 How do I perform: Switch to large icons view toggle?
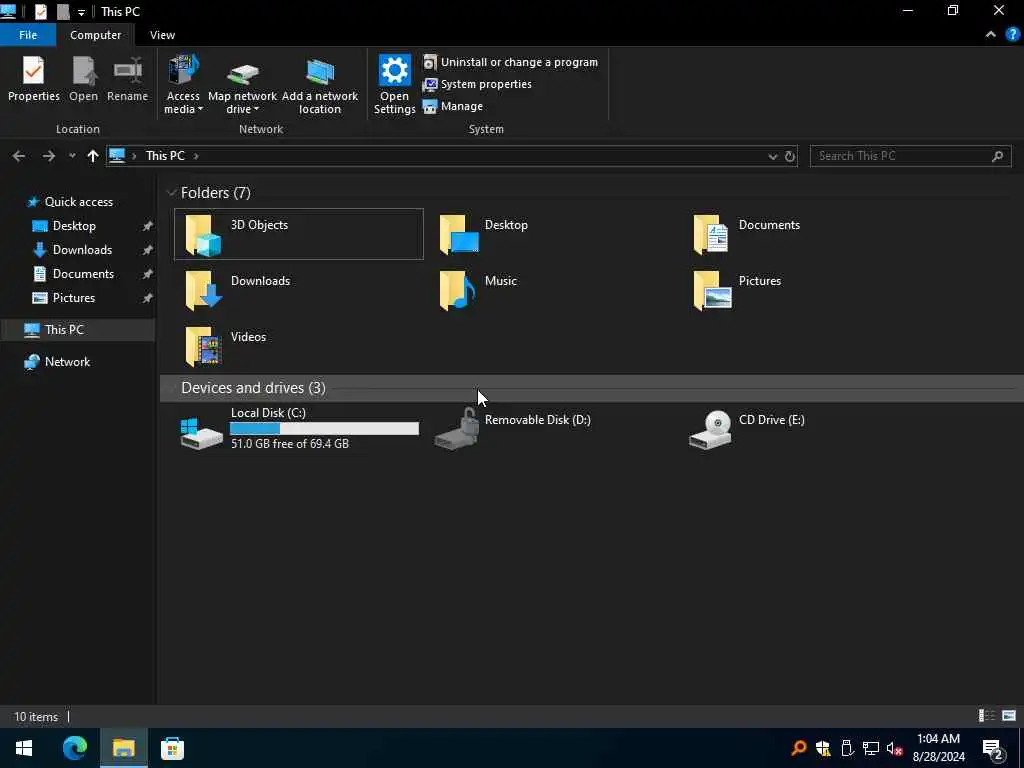click(x=1009, y=716)
